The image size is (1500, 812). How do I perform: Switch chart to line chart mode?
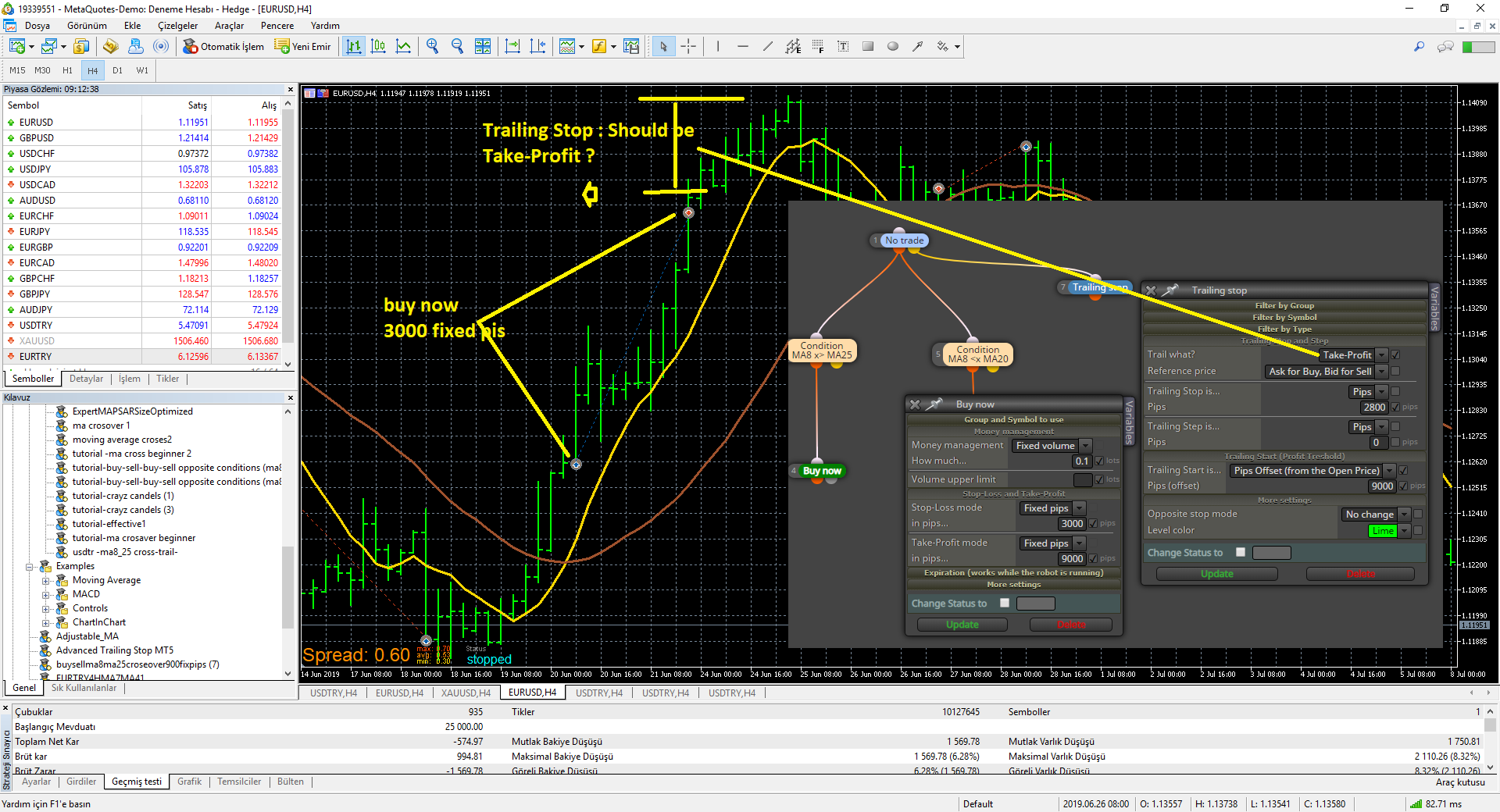(x=404, y=47)
